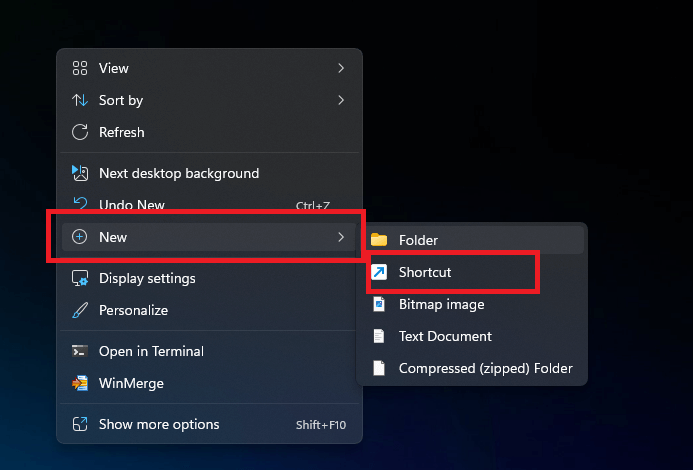The height and width of the screenshot is (470, 693).
Task: Expand the Sort by submenu chevron
Action: coord(341,100)
